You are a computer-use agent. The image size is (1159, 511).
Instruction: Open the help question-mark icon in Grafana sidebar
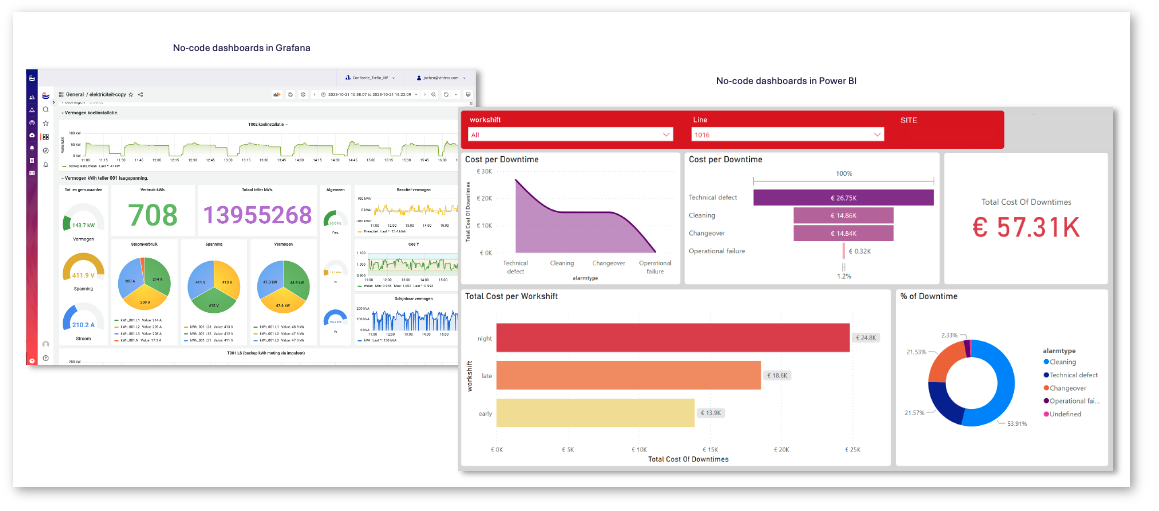coord(46,357)
